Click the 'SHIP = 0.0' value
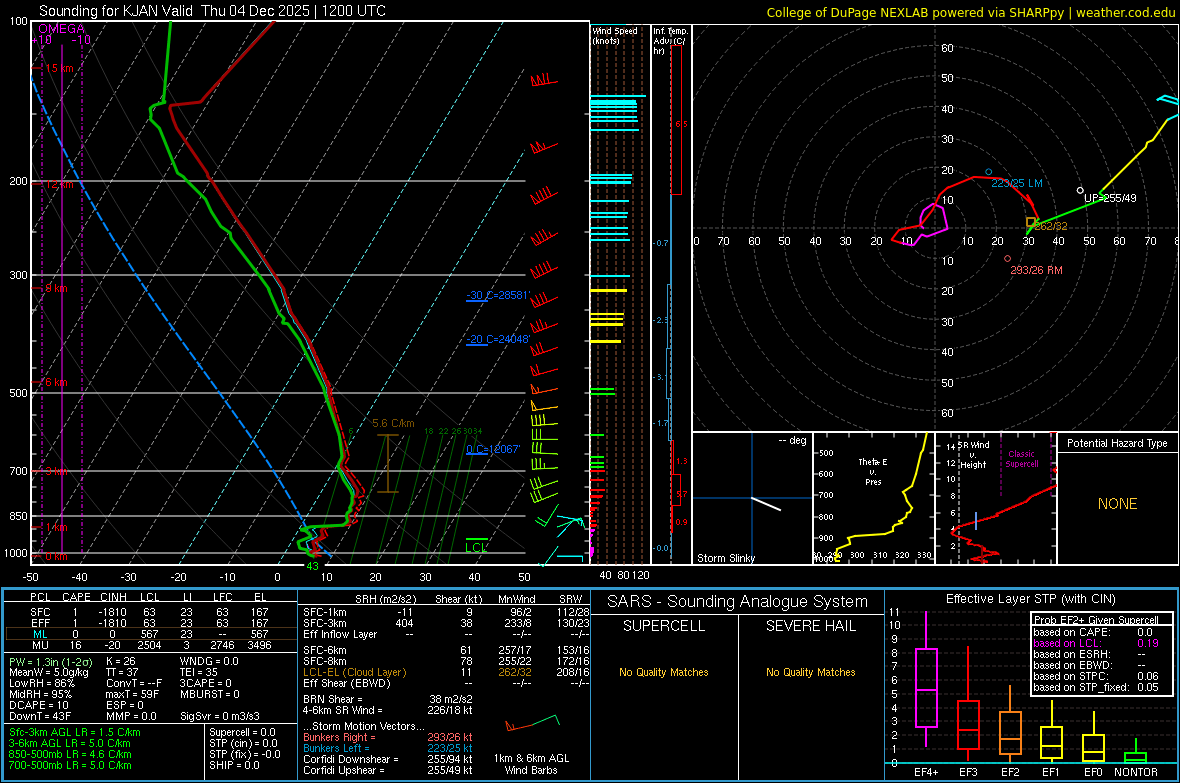 click(x=234, y=765)
